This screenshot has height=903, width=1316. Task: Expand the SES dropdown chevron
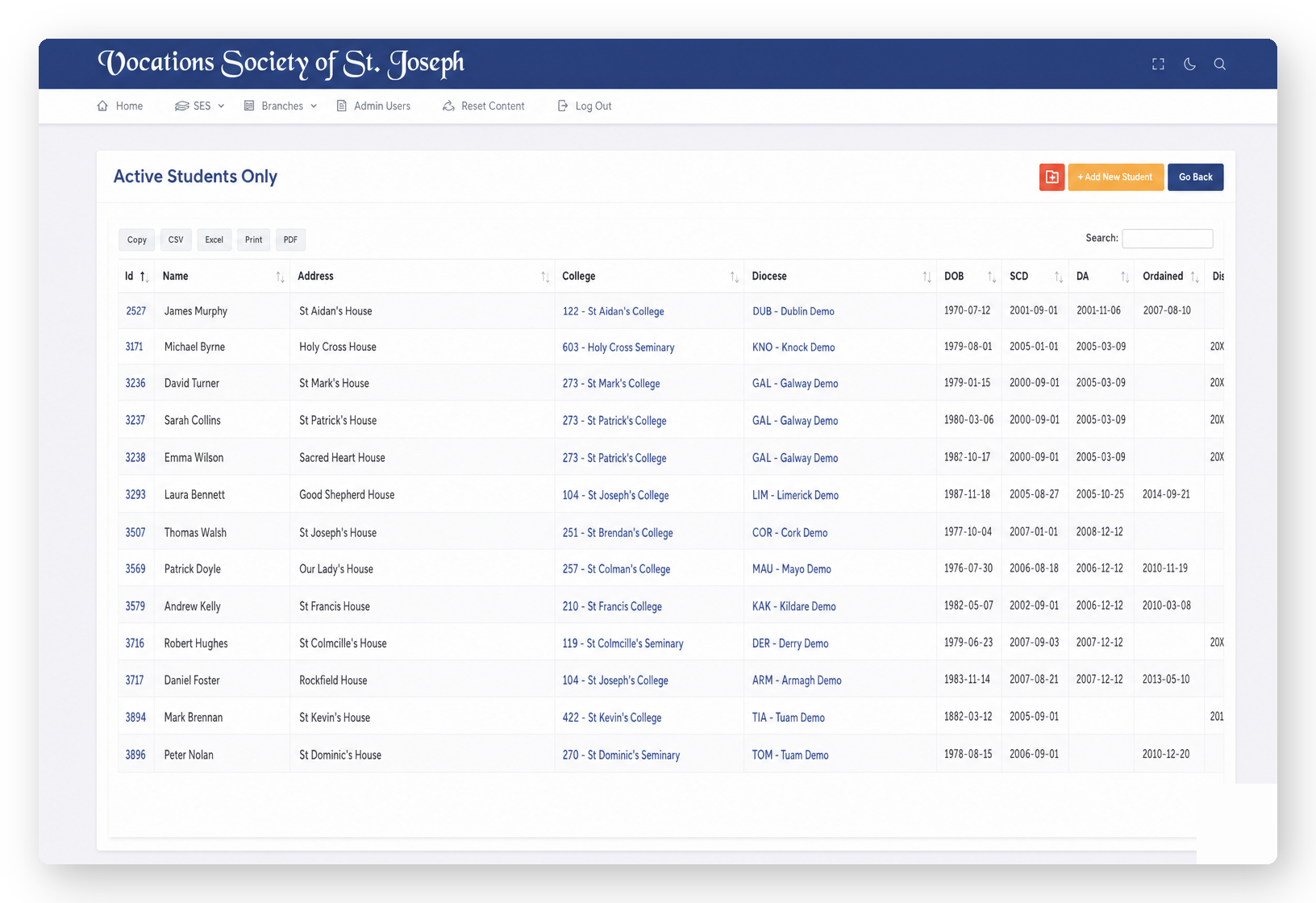221,106
